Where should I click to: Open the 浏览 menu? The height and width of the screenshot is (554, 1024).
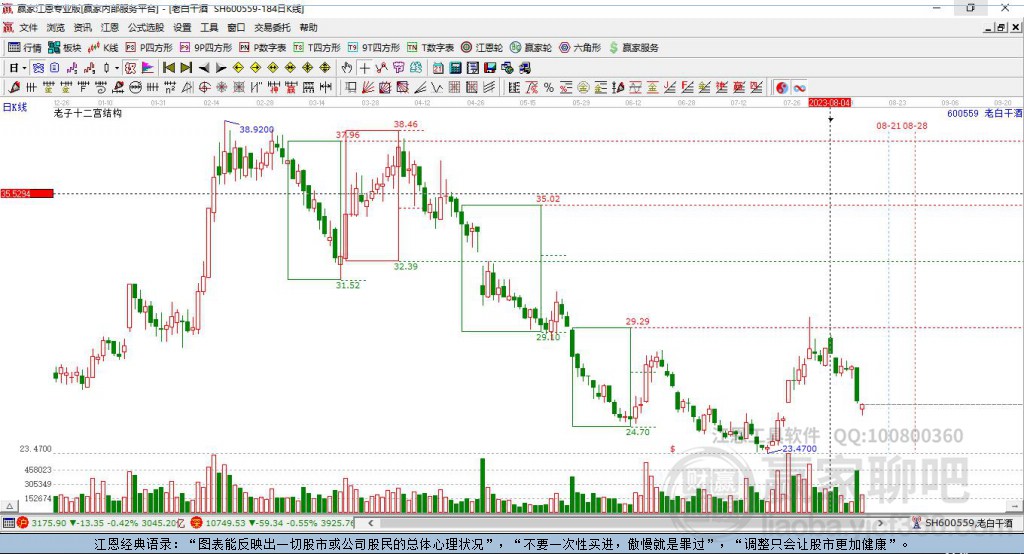[56, 27]
